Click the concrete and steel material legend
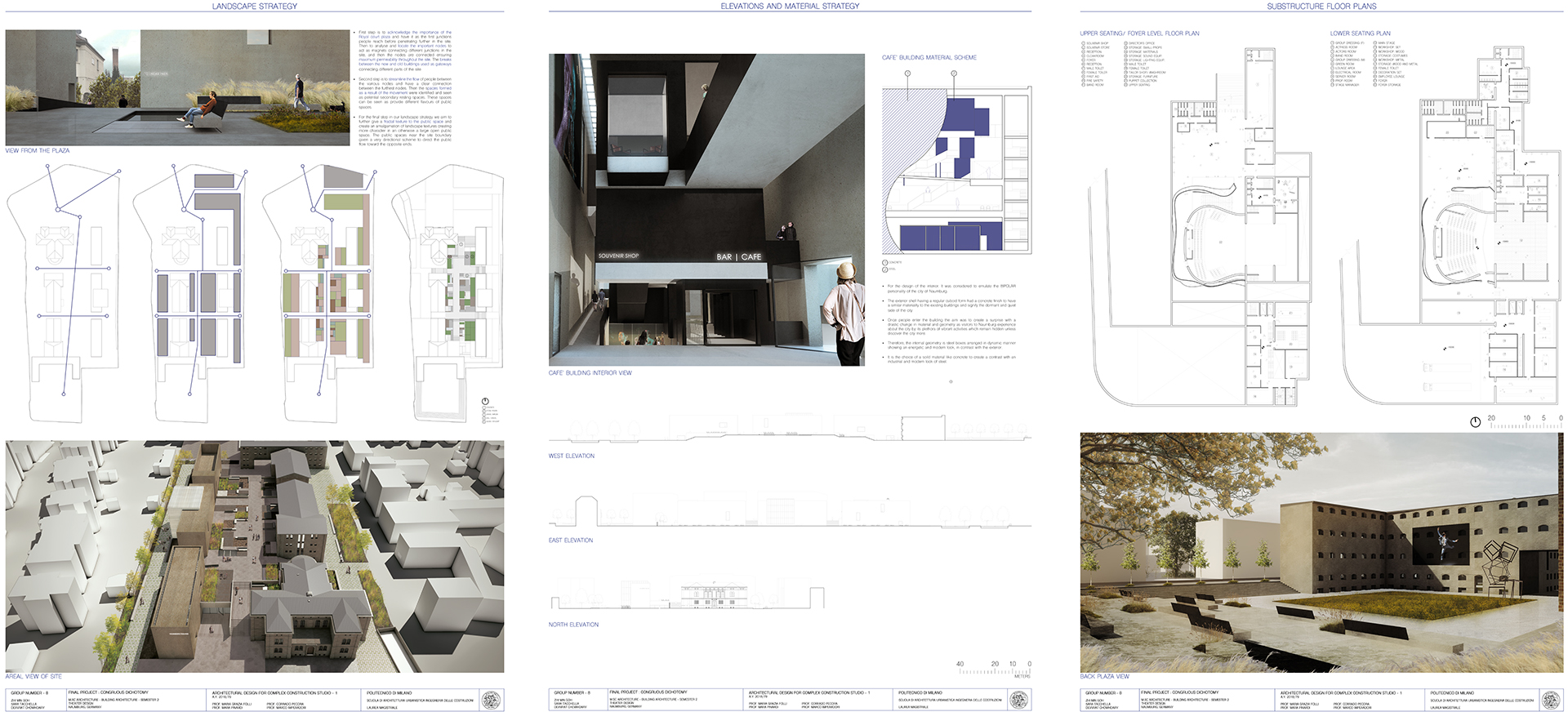This screenshot has height=712, width=1568. point(891,266)
